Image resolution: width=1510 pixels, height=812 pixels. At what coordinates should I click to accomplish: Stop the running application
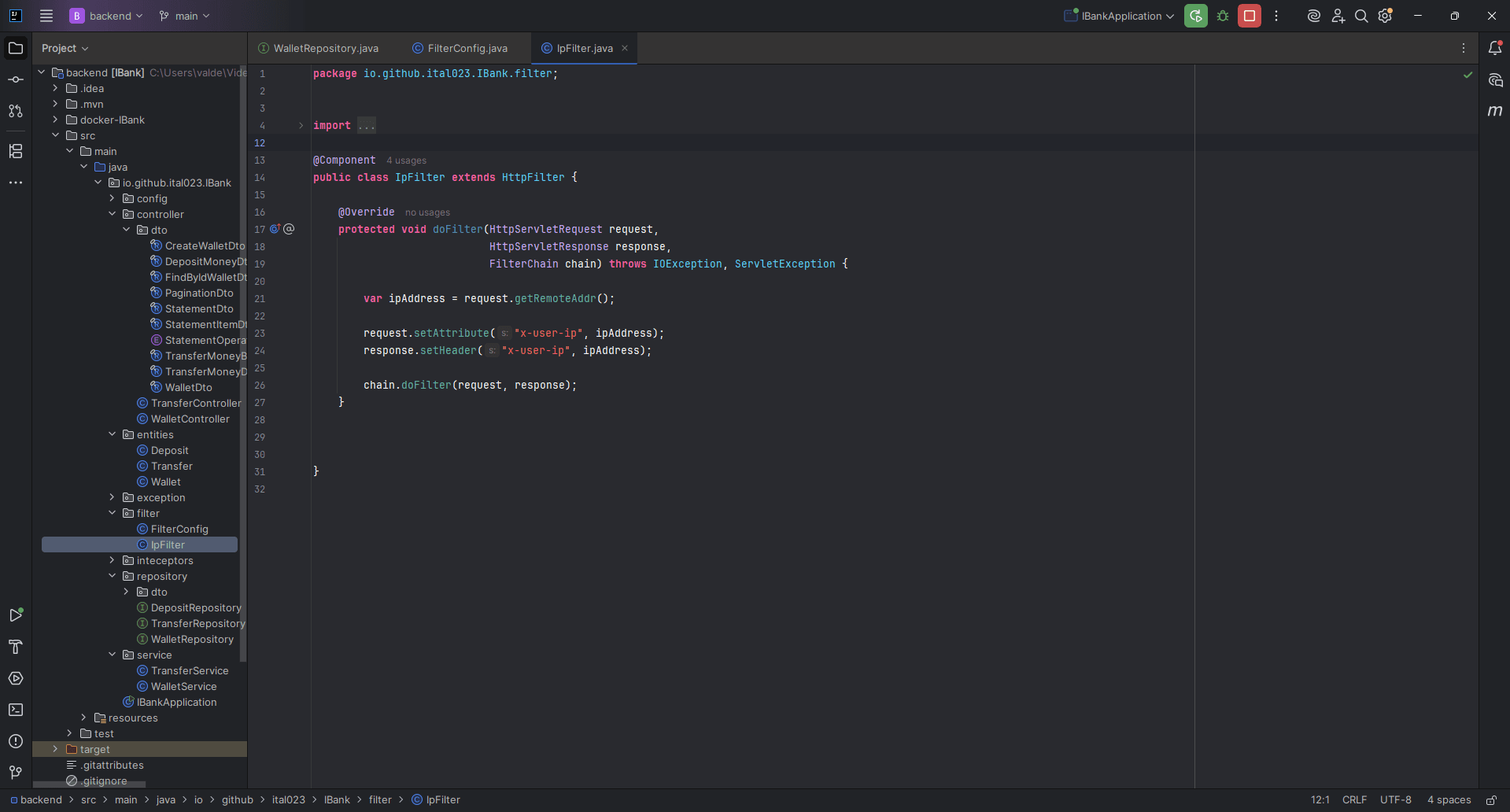[1248, 16]
